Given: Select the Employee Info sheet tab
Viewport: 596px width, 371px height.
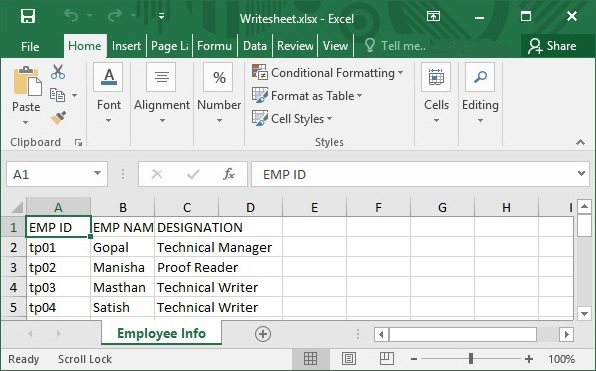Looking at the screenshot, I should coord(162,333).
